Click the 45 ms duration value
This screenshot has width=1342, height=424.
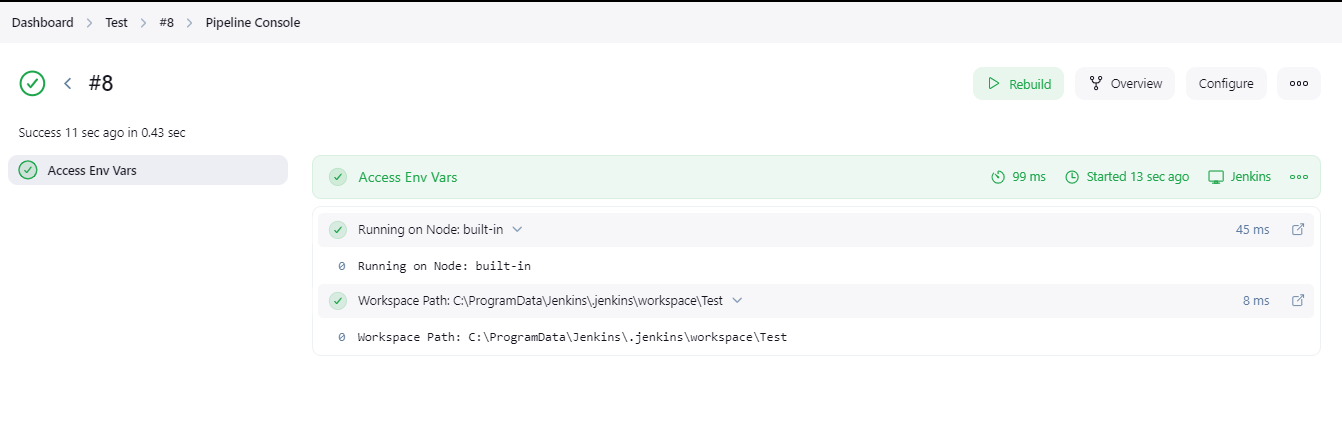pos(1252,229)
